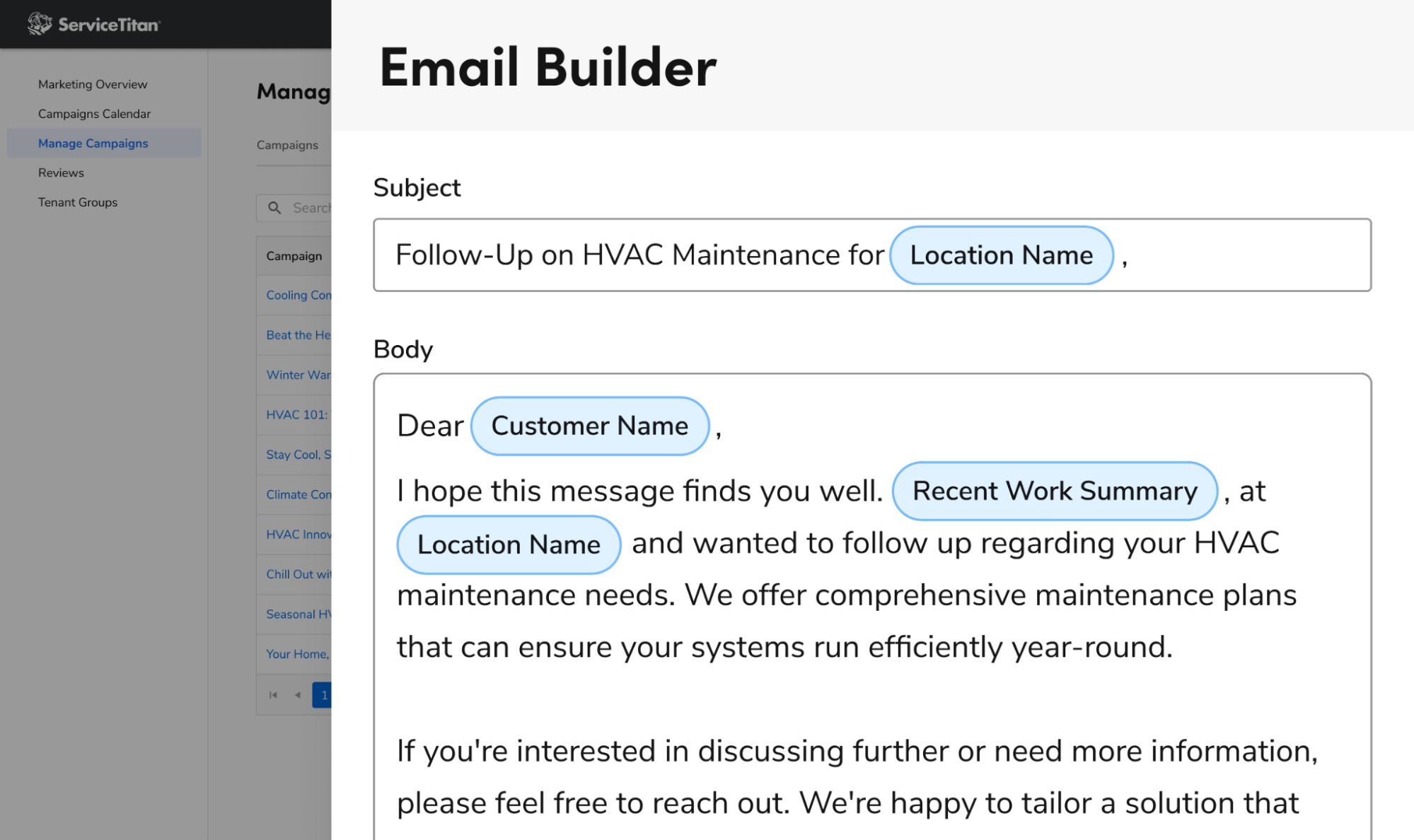1414x840 pixels.
Task: Select Manage Campaigns in sidebar
Action: (x=93, y=144)
